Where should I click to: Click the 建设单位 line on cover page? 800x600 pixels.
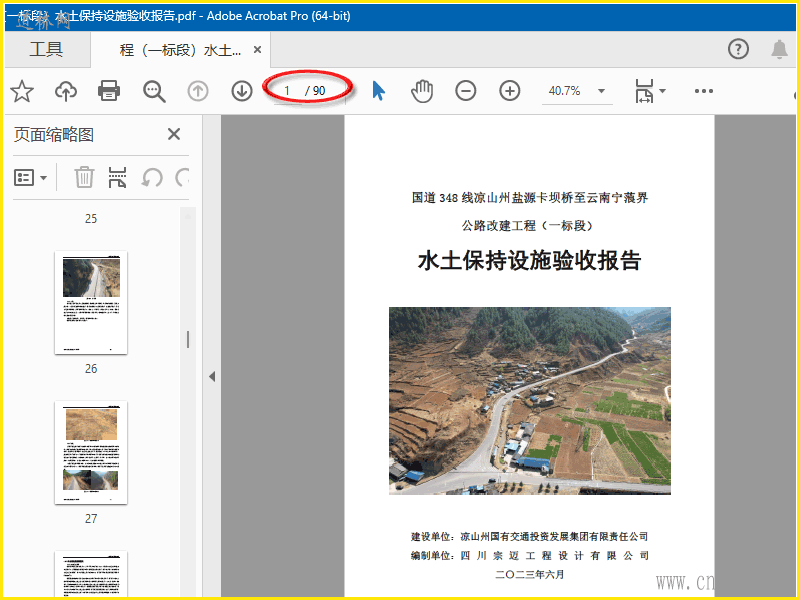coord(530,536)
